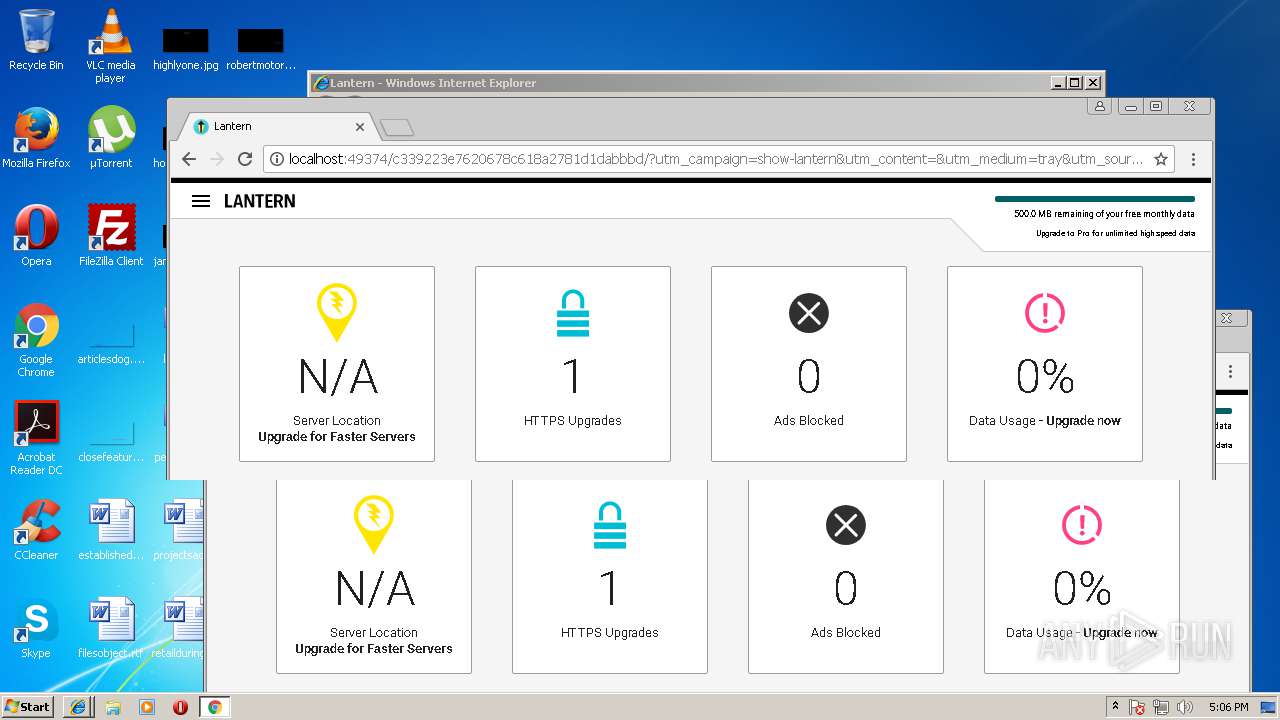The width and height of the screenshot is (1280, 720).
Task: Go back using Chrome's back arrow
Action: 189,159
